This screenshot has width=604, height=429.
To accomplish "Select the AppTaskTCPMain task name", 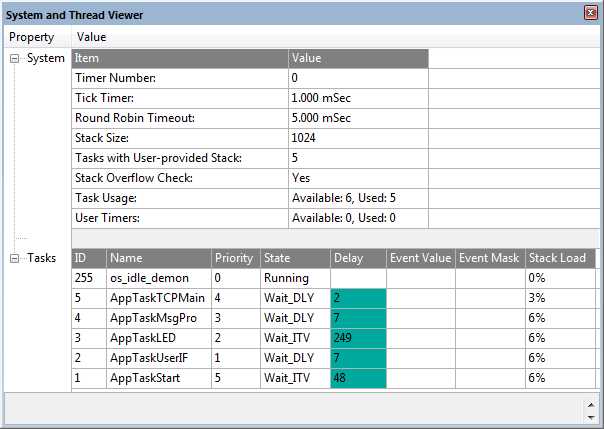I will point(157,298).
